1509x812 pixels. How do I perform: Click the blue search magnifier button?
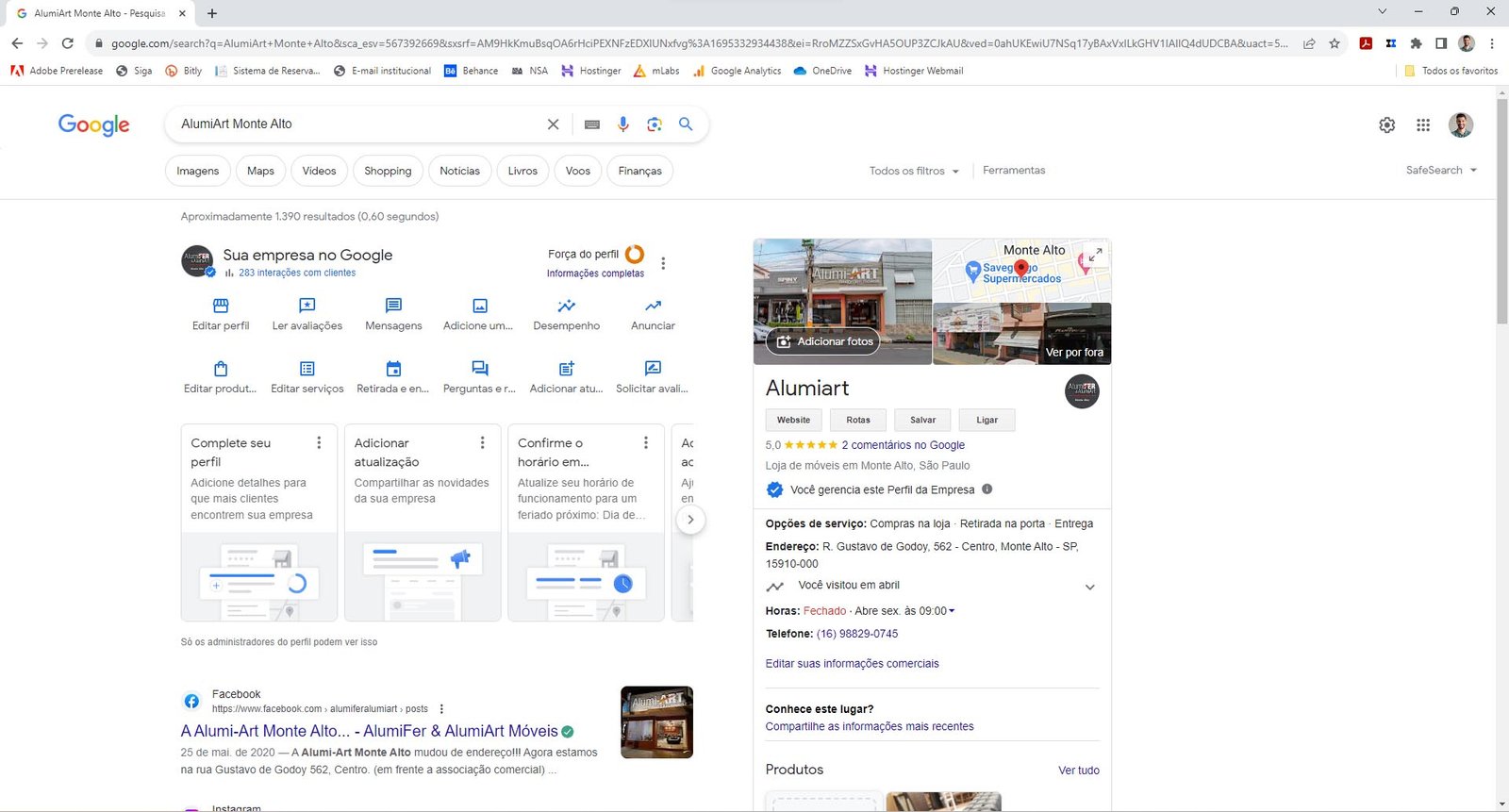point(686,124)
